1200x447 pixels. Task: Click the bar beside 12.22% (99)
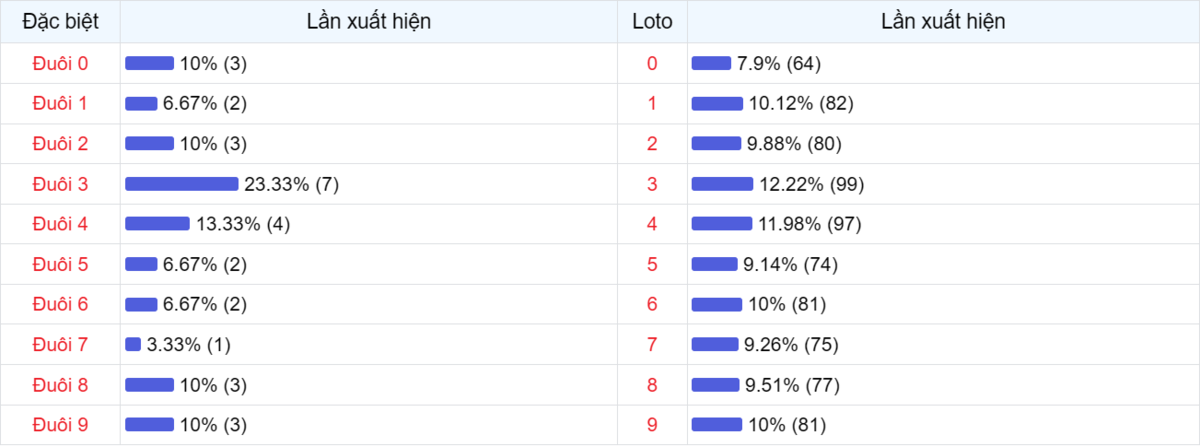coord(722,184)
